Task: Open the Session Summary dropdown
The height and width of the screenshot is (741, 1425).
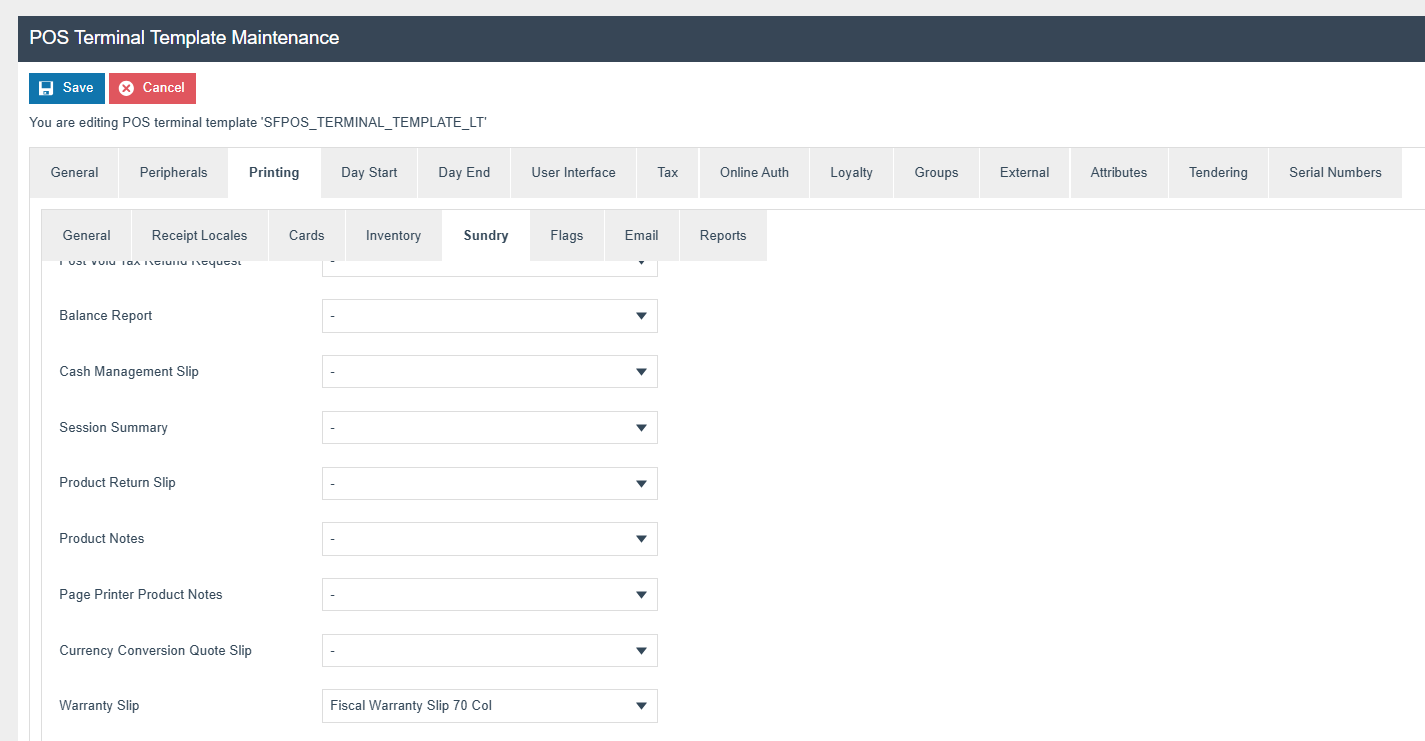Action: (x=489, y=428)
